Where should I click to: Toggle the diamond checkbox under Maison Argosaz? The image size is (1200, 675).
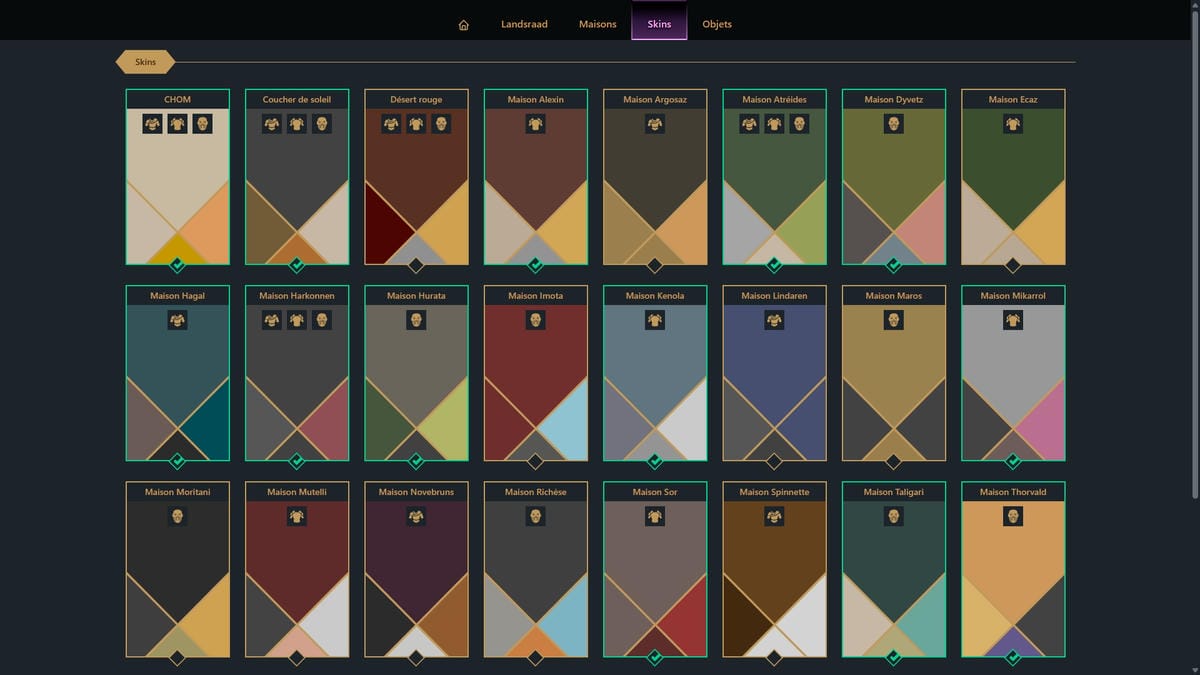(x=655, y=265)
